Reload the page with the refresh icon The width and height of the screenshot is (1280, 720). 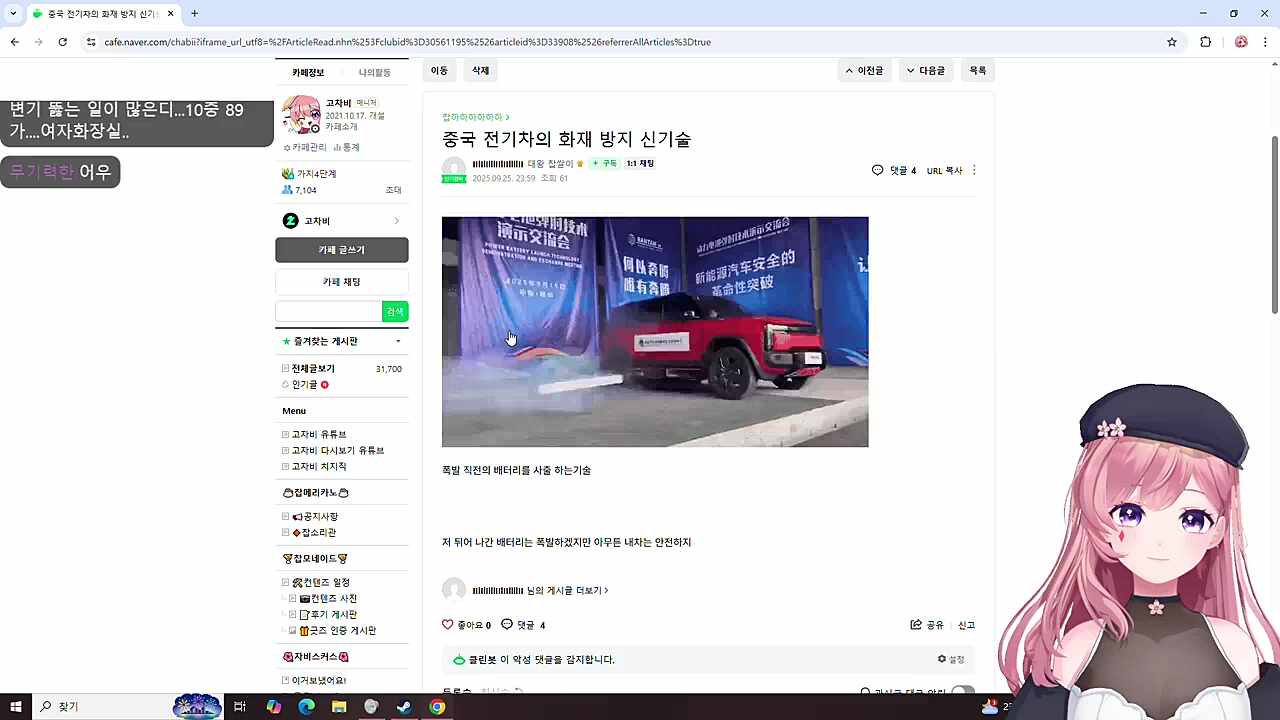(62, 42)
